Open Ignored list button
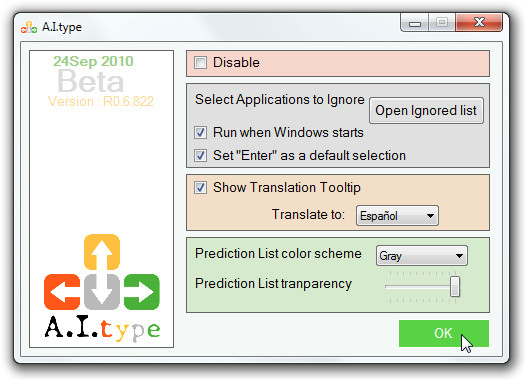525x379 pixels. coord(426,110)
